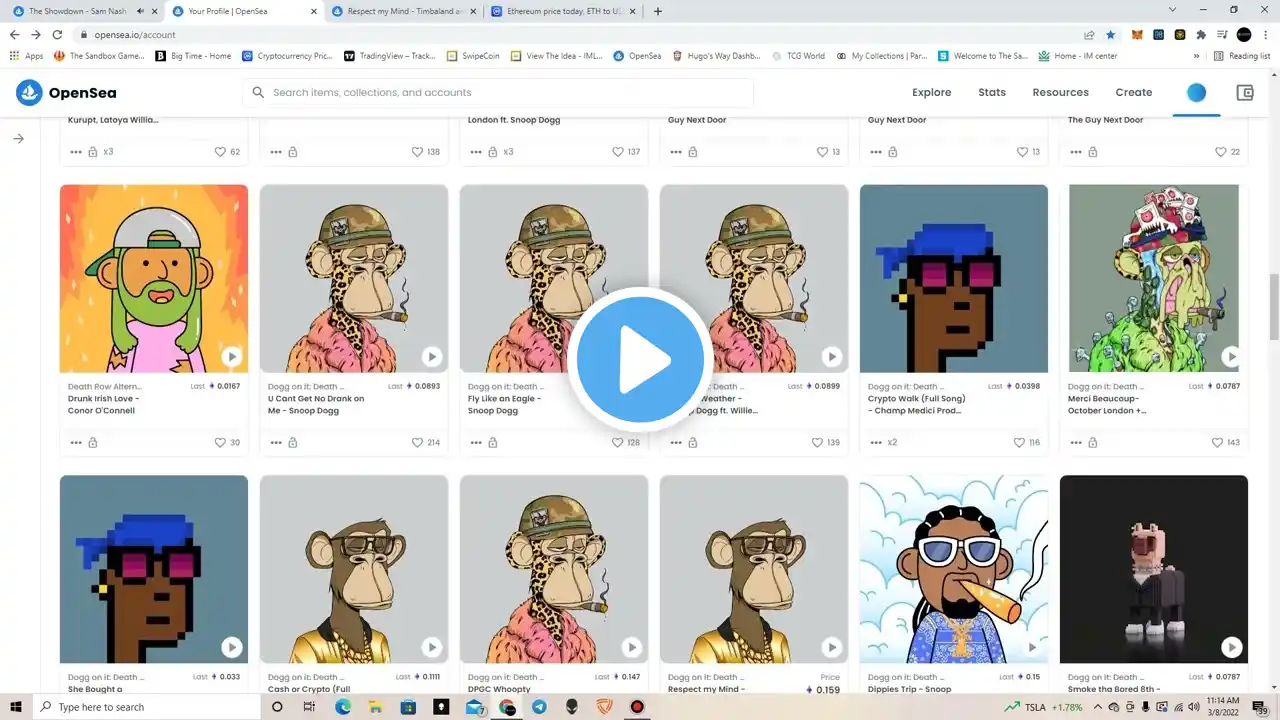Bookmark page with the star icon

click(1111, 35)
